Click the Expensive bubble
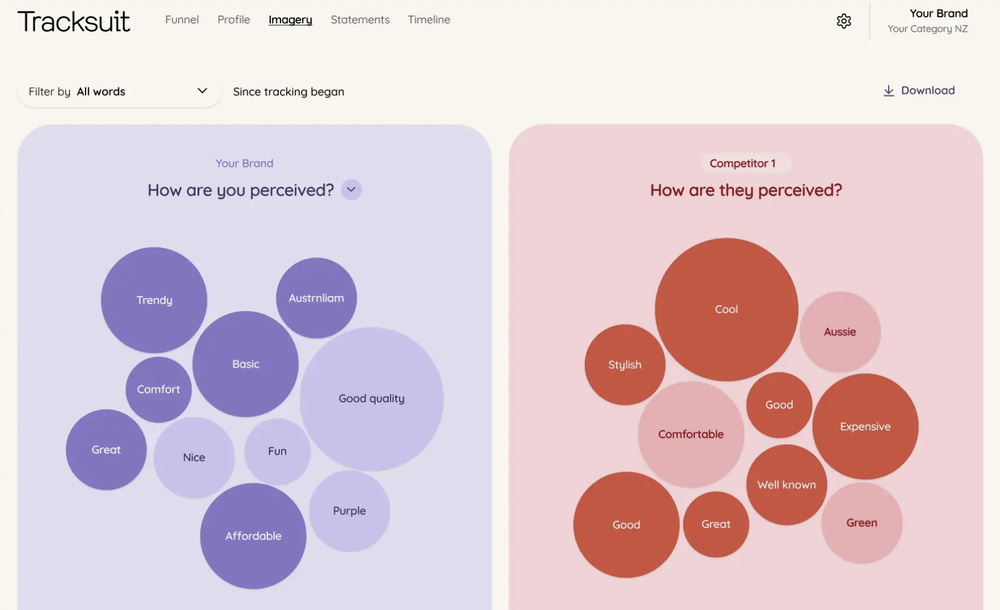Screen dimensions: 1000x610 pyautogui.click(x=865, y=427)
